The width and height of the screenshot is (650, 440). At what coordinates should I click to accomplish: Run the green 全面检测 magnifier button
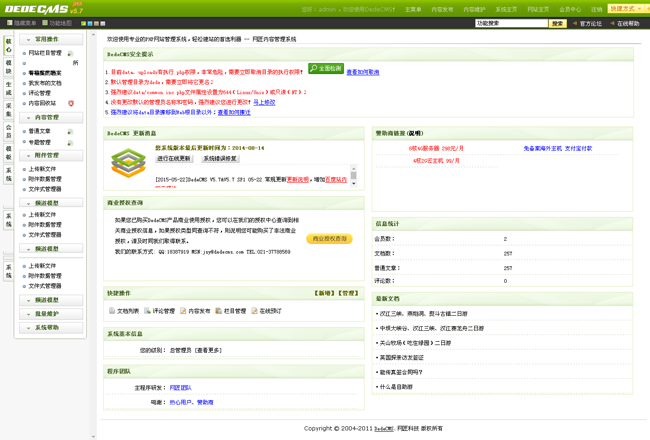pos(326,68)
